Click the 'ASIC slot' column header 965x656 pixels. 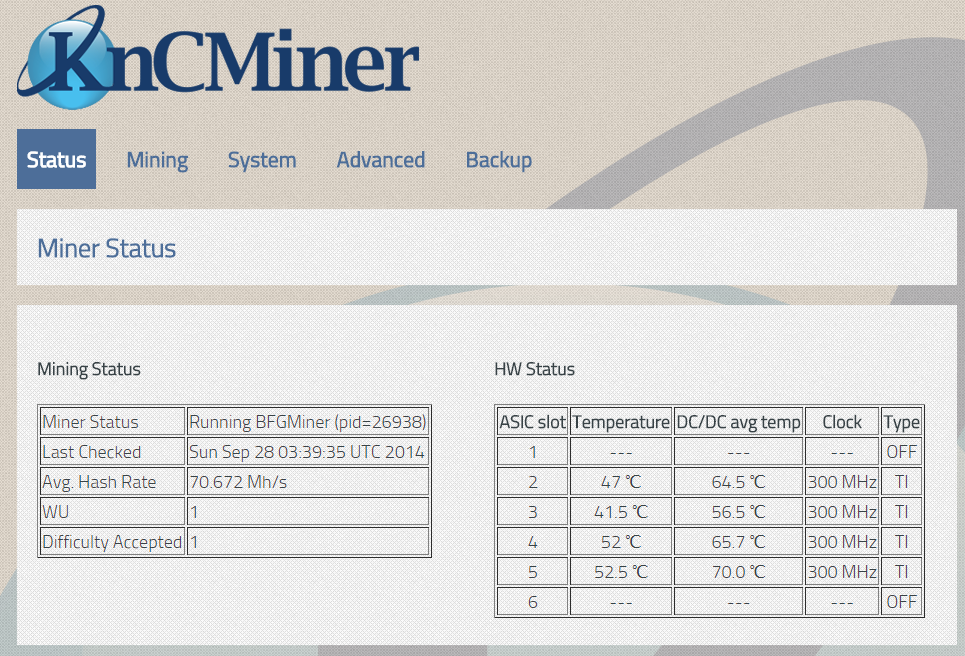(x=532, y=422)
